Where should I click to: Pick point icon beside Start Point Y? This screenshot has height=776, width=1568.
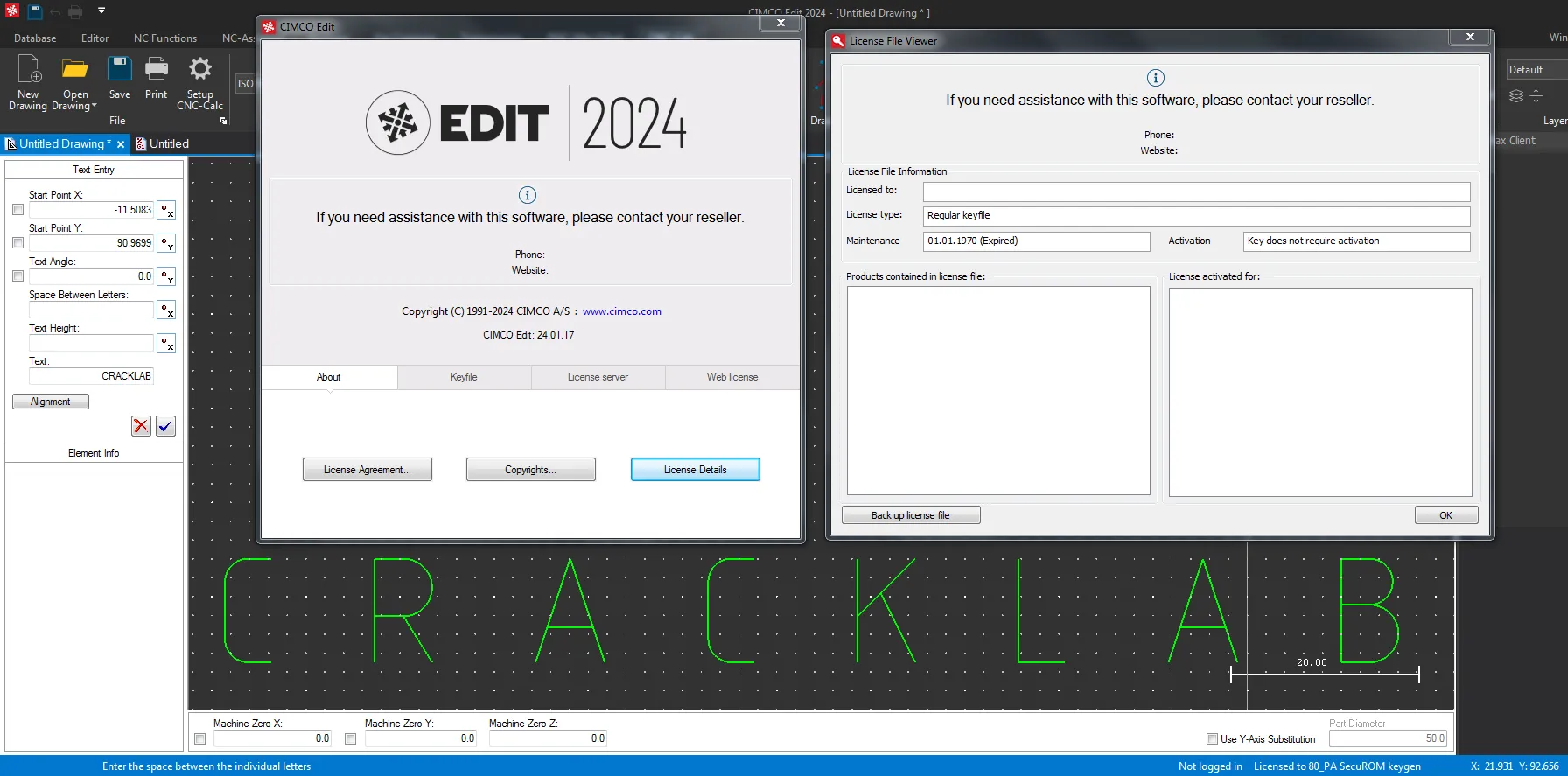pos(166,243)
